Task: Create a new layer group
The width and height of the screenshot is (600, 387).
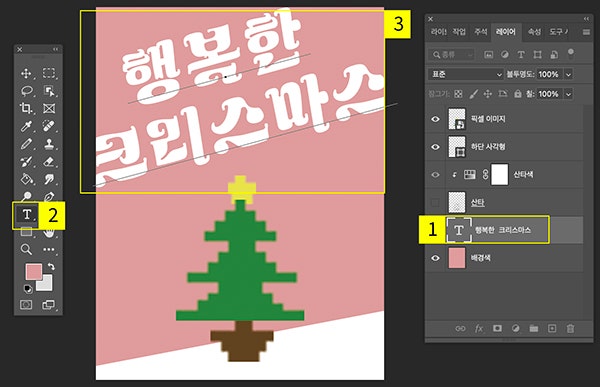Action: point(534,328)
